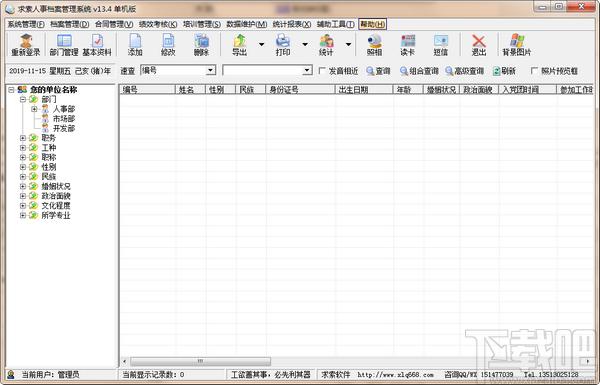Expand the 职务 tree node
This screenshot has width=600, height=385.
[23, 138]
